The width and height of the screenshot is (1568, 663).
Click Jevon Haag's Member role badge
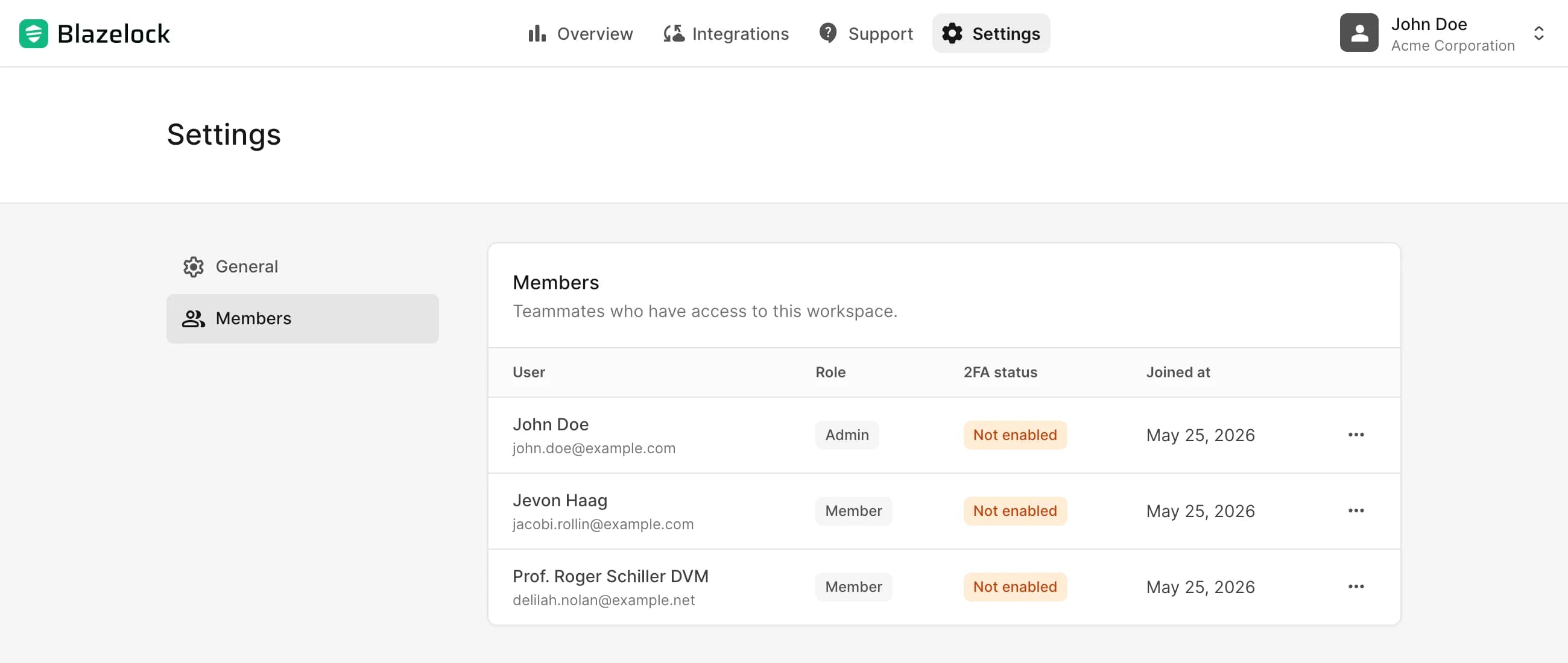click(853, 511)
